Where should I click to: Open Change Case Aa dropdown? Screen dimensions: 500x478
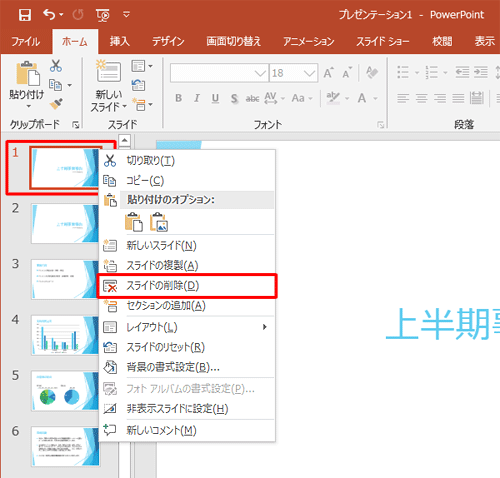pos(302,98)
